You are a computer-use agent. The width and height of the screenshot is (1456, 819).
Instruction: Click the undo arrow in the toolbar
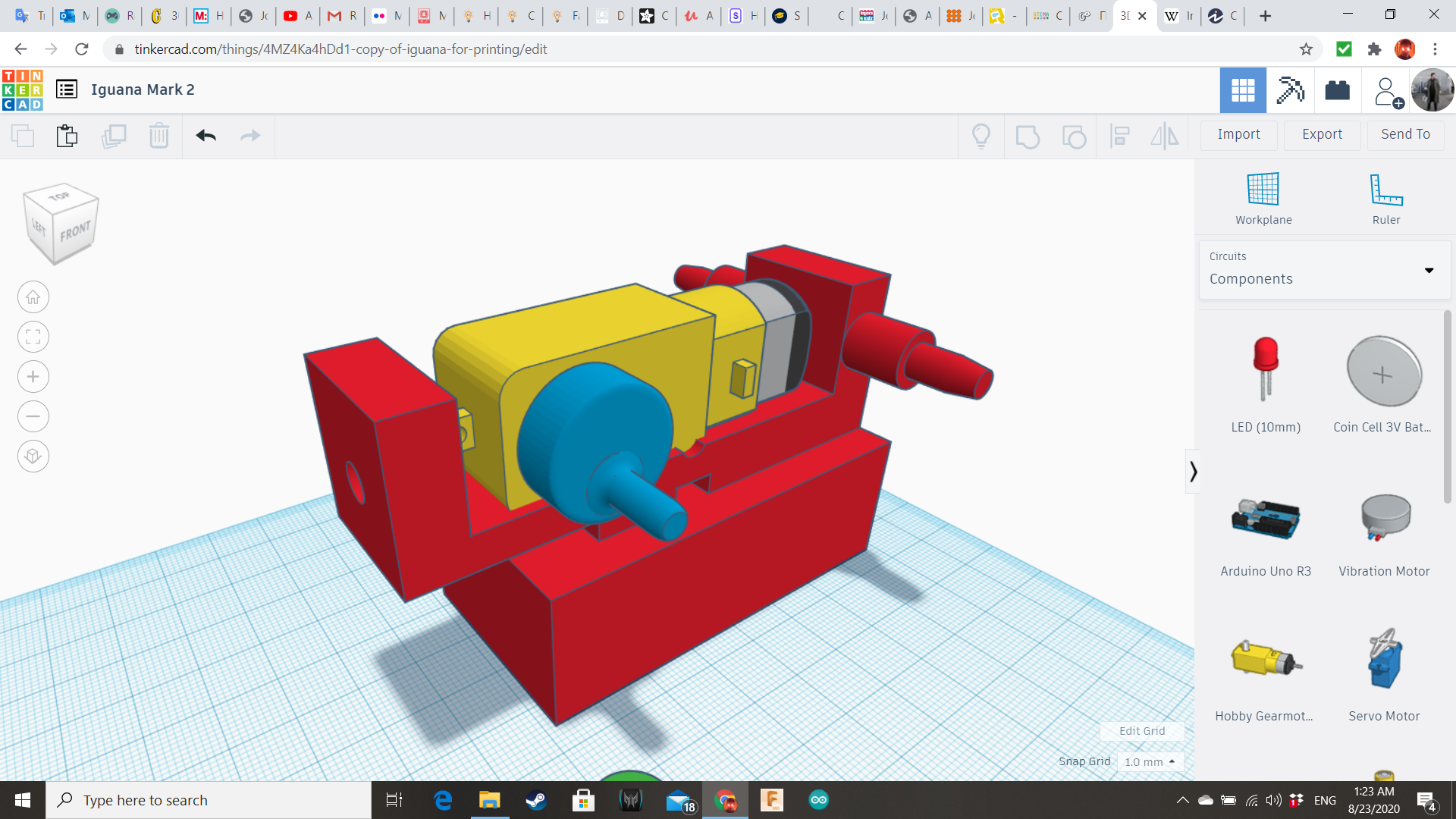[x=206, y=136]
